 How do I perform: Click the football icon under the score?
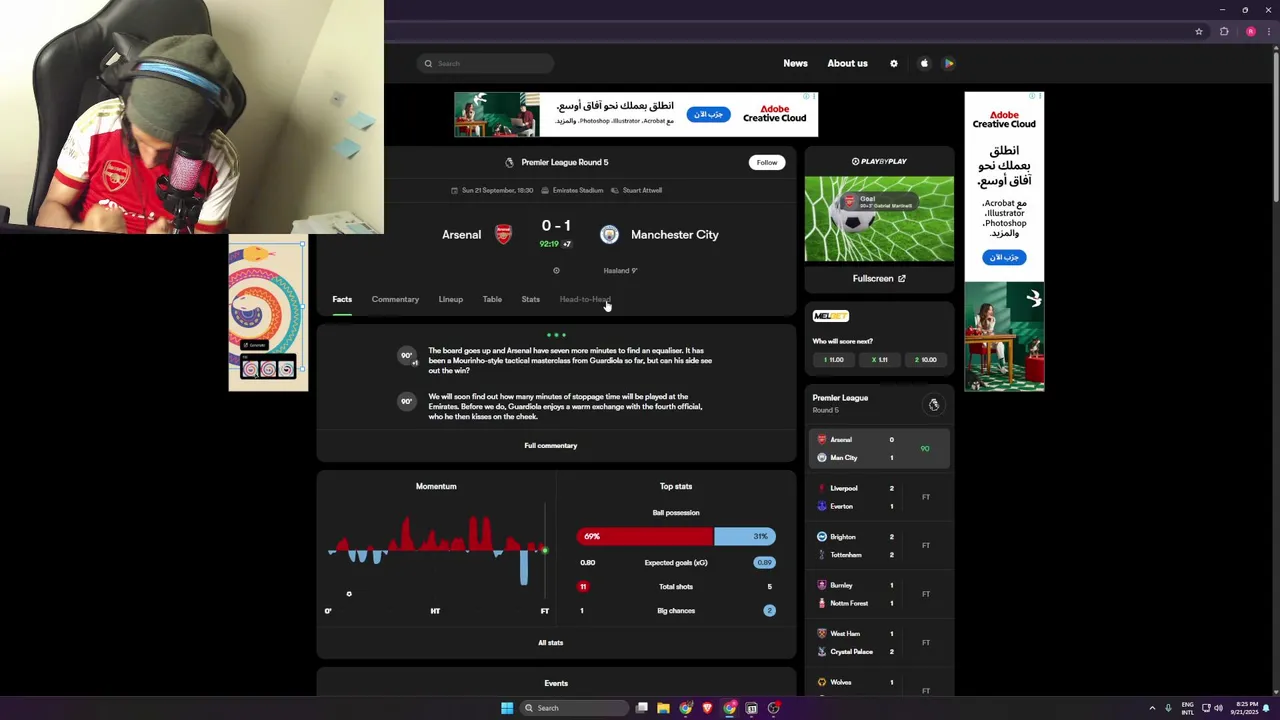pyautogui.click(x=557, y=270)
